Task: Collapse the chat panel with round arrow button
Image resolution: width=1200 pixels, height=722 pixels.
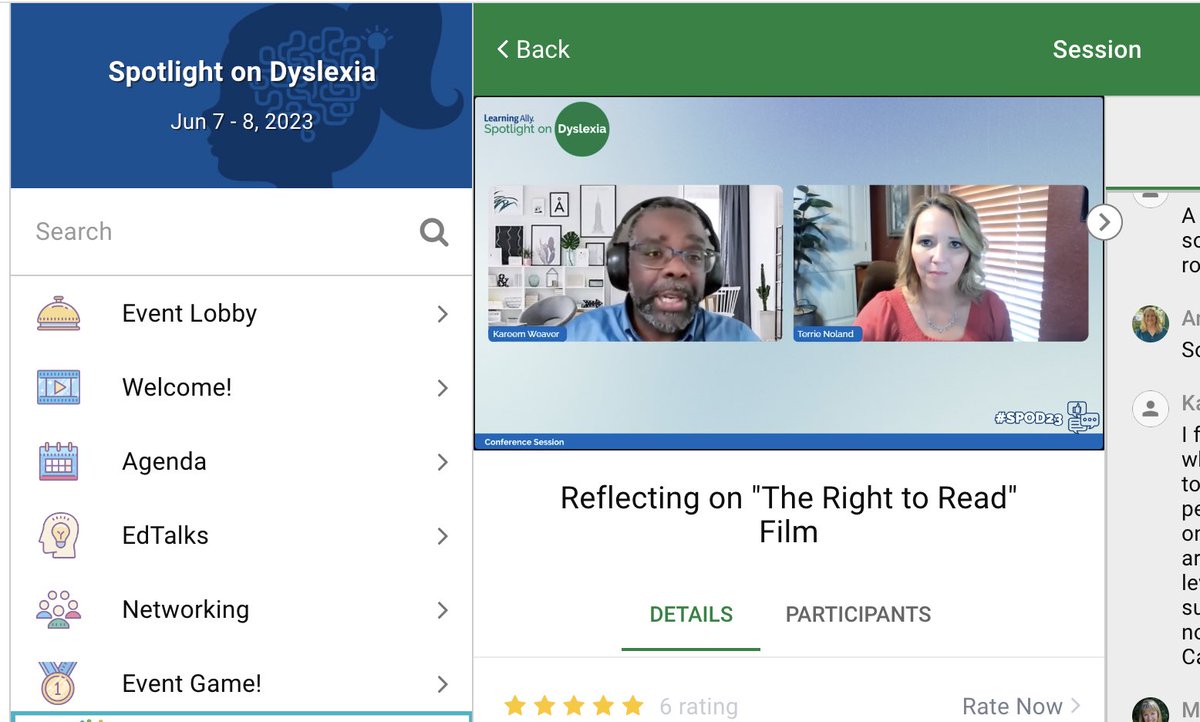Action: point(1104,222)
